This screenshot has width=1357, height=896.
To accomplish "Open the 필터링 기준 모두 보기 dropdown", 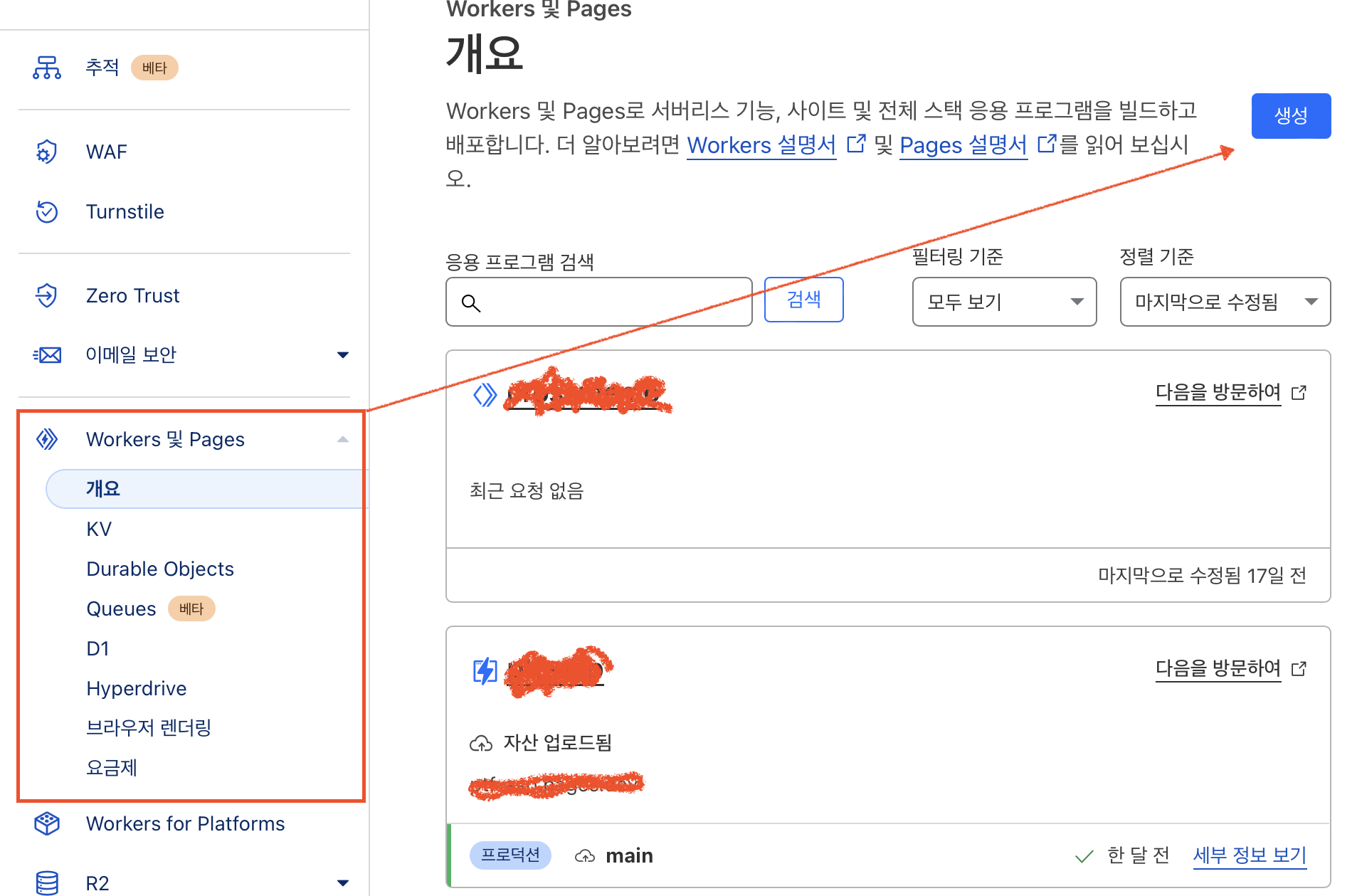I will pyautogui.click(x=1004, y=302).
